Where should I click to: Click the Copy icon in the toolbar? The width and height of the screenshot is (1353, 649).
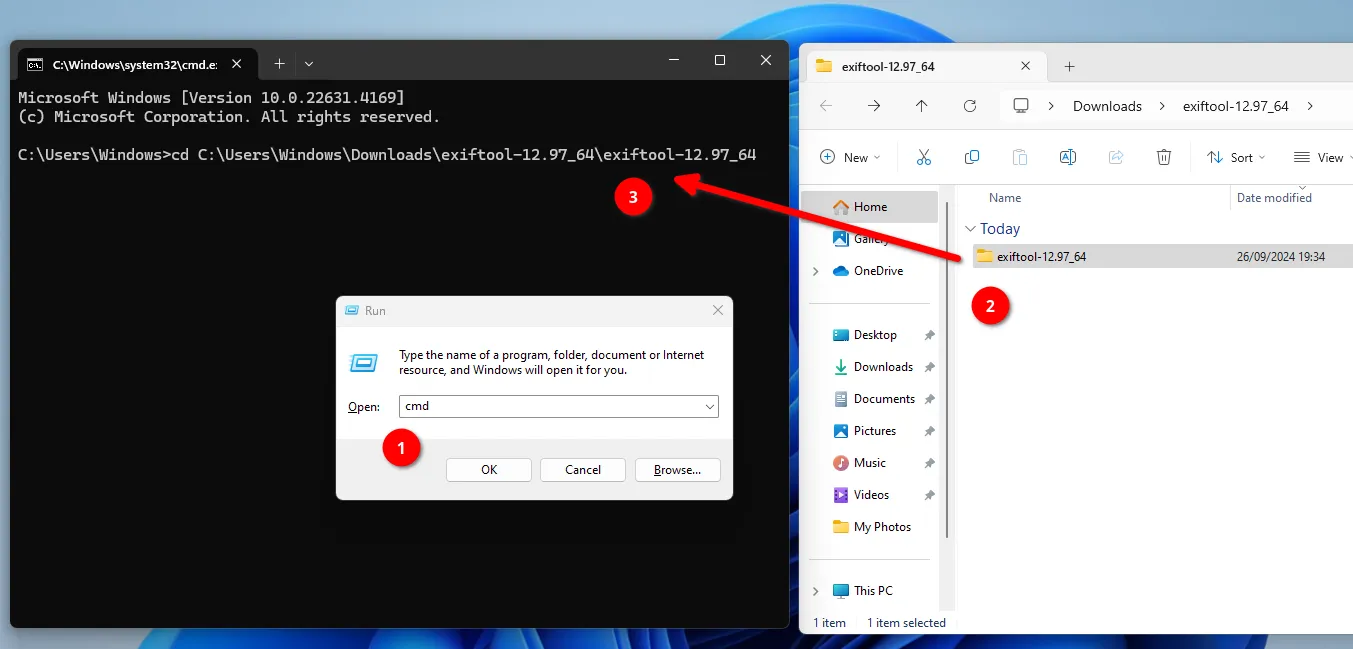pyautogui.click(x=971, y=157)
